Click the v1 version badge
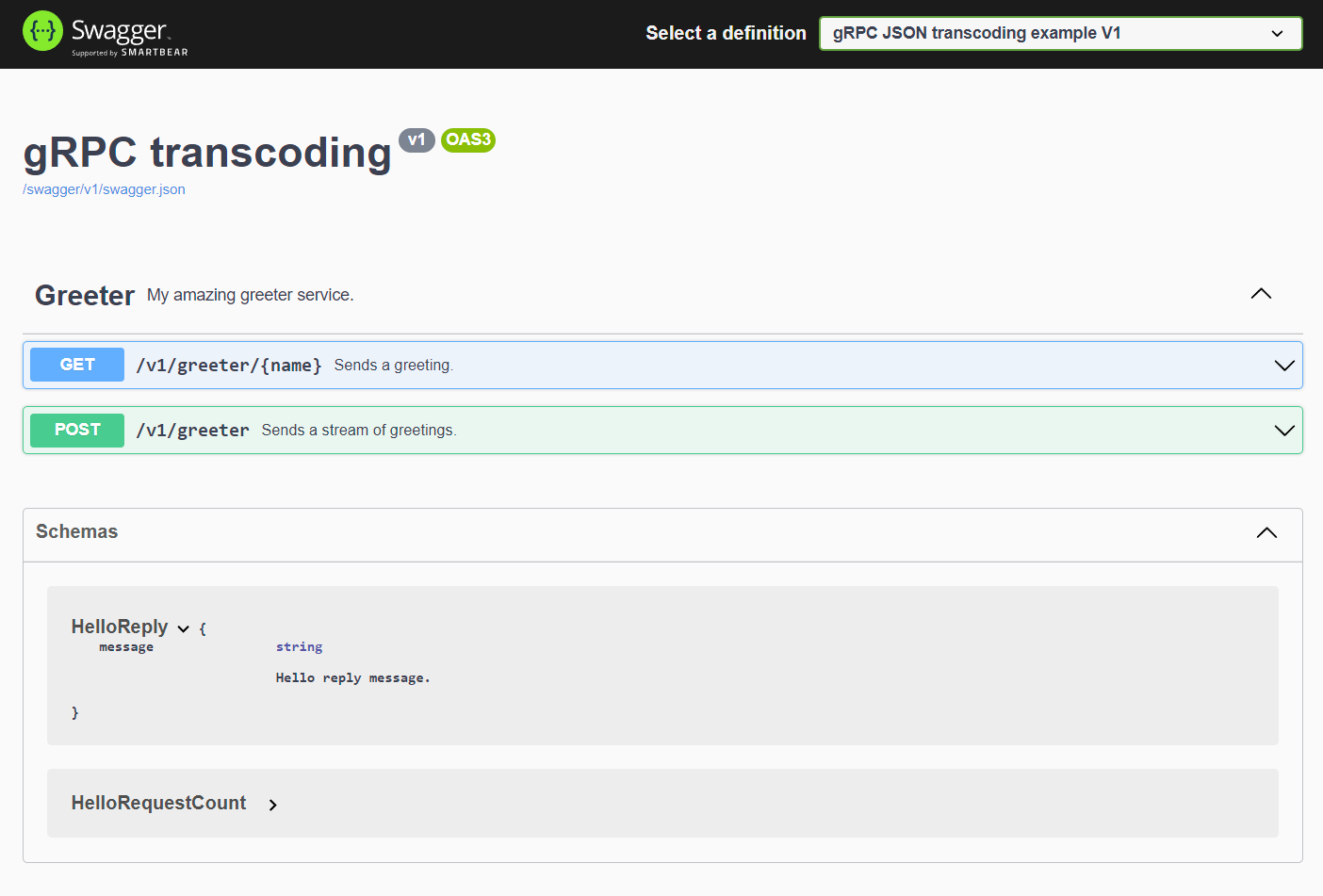The height and width of the screenshot is (896, 1323). click(416, 139)
